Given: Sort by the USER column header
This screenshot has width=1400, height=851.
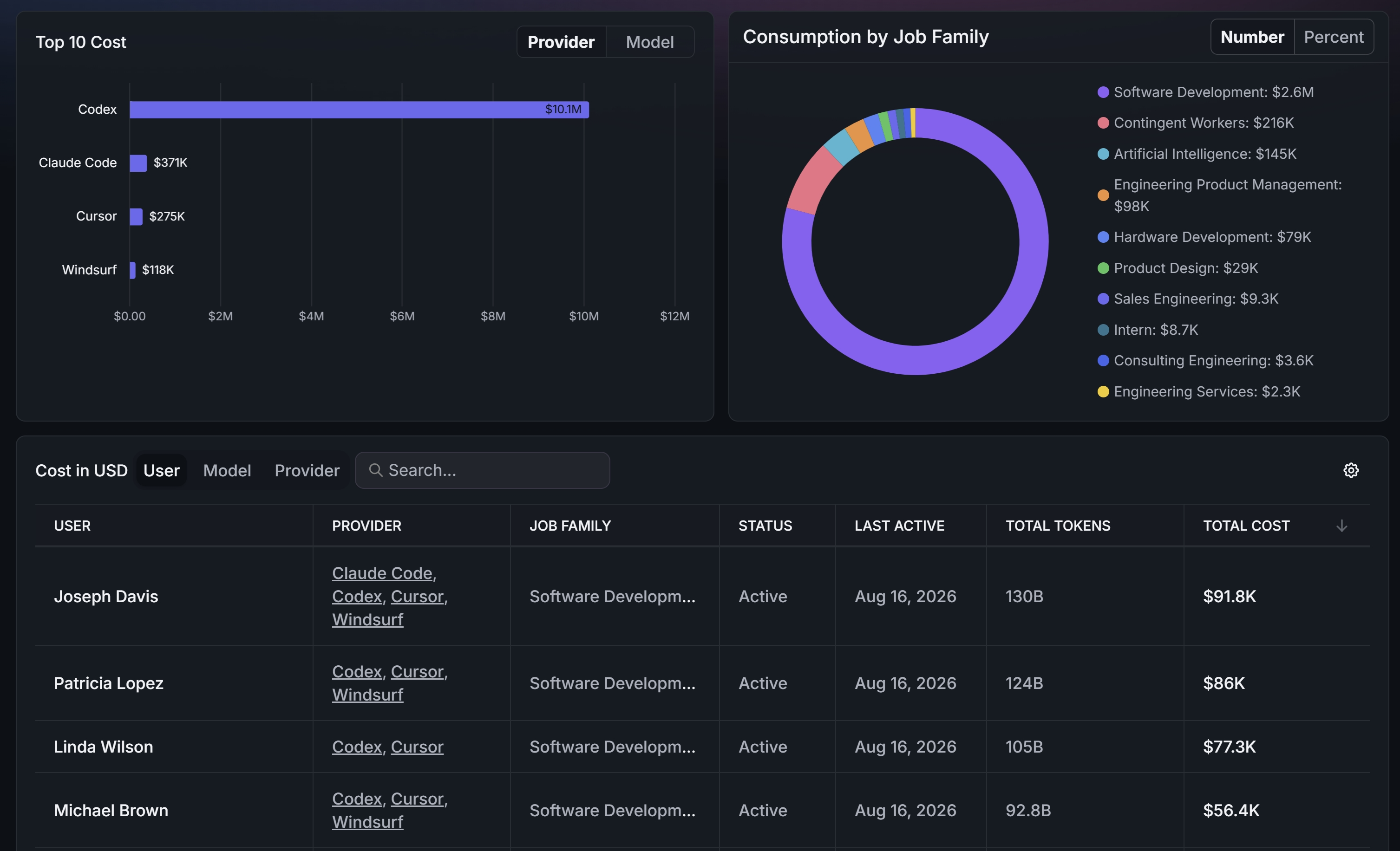Looking at the screenshot, I should coord(72,526).
